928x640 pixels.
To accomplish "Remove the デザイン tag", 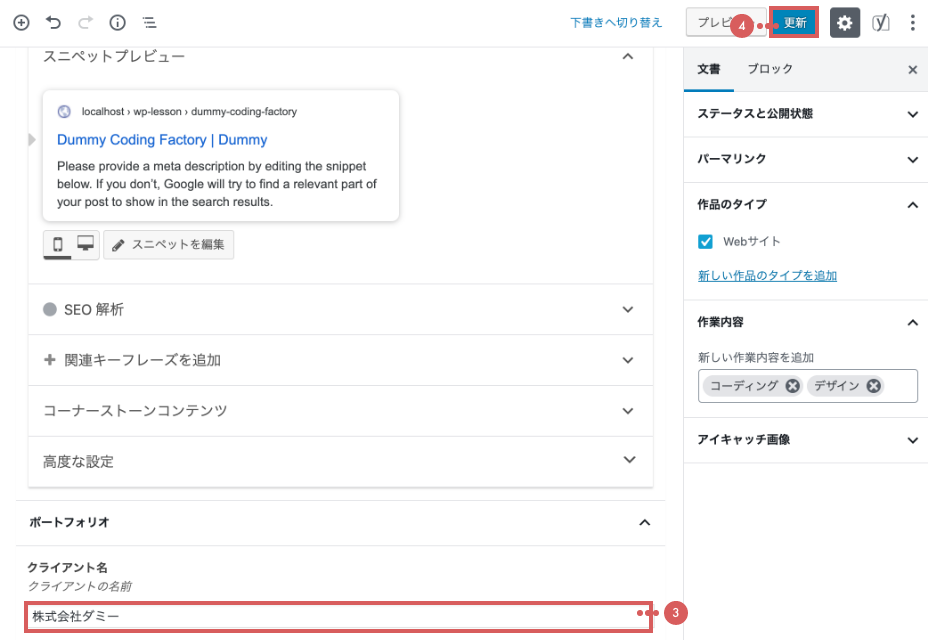I will pyautogui.click(x=874, y=386).
